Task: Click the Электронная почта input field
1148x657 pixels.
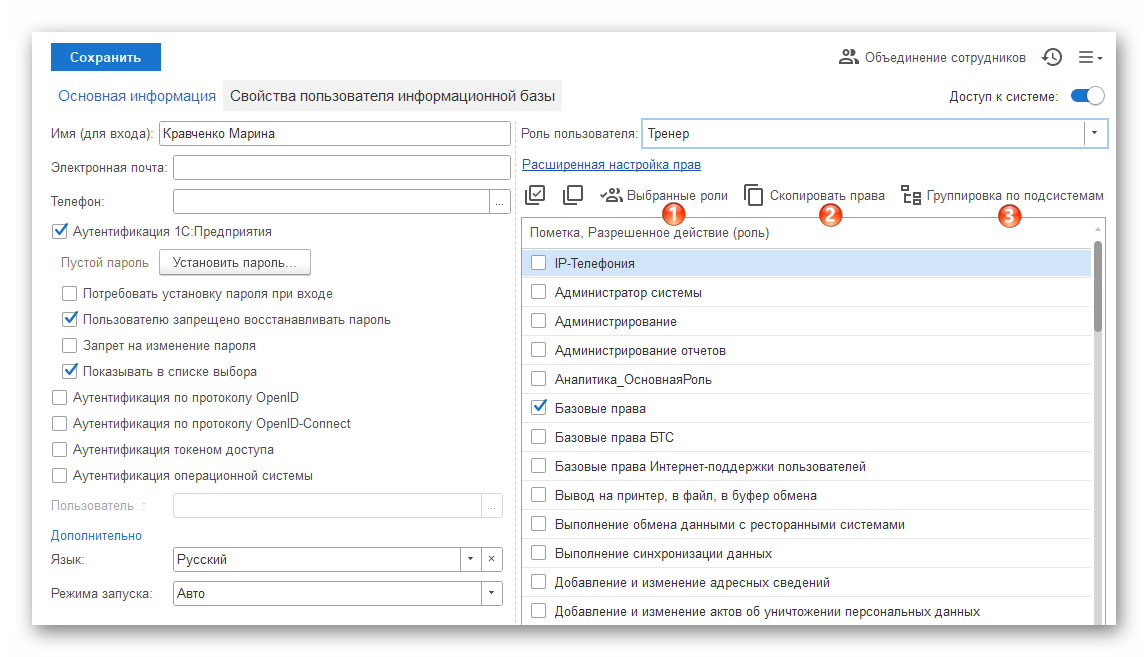Action: coord(341,168)
